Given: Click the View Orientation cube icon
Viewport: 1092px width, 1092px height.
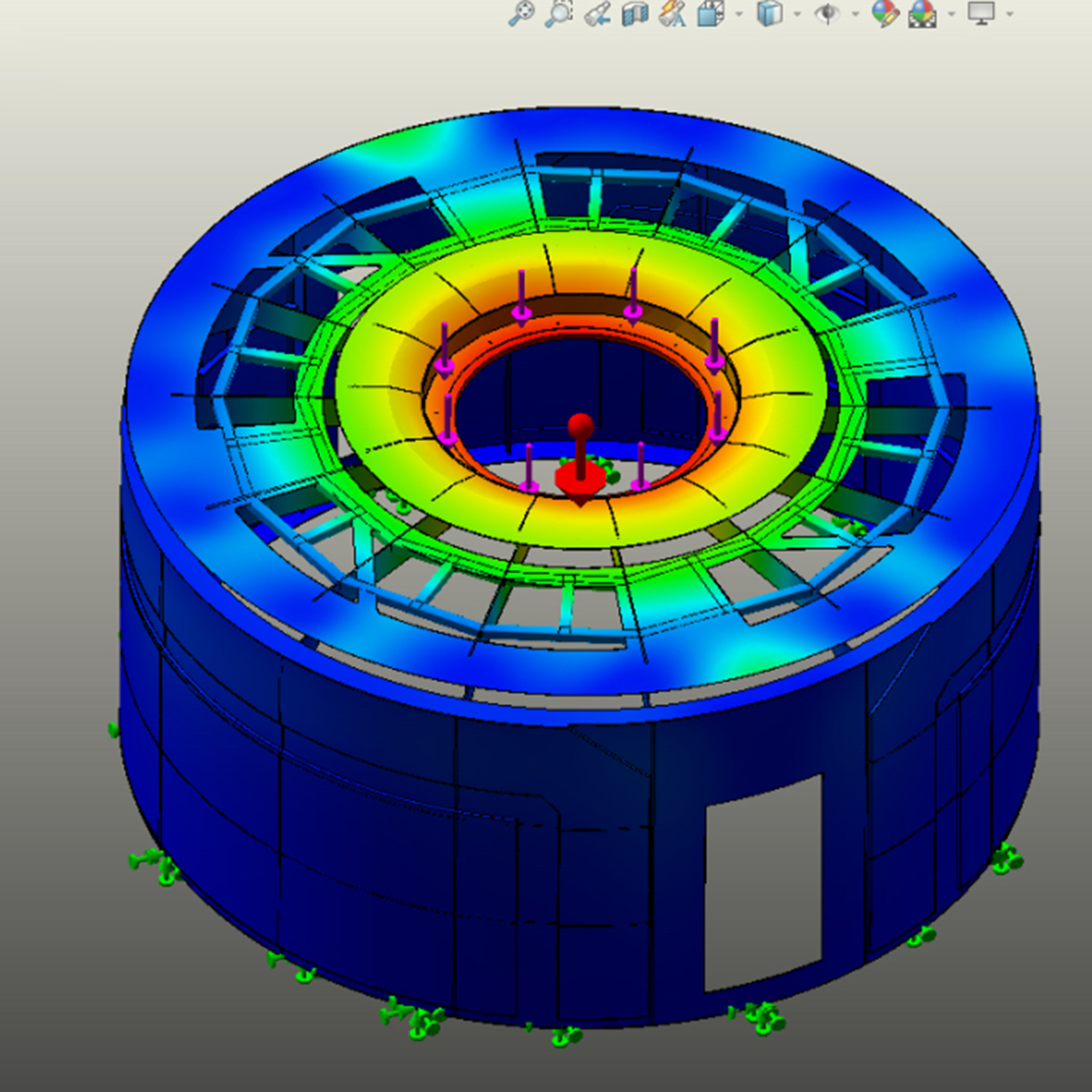Looking at the screenshot, I should [711, 14].
